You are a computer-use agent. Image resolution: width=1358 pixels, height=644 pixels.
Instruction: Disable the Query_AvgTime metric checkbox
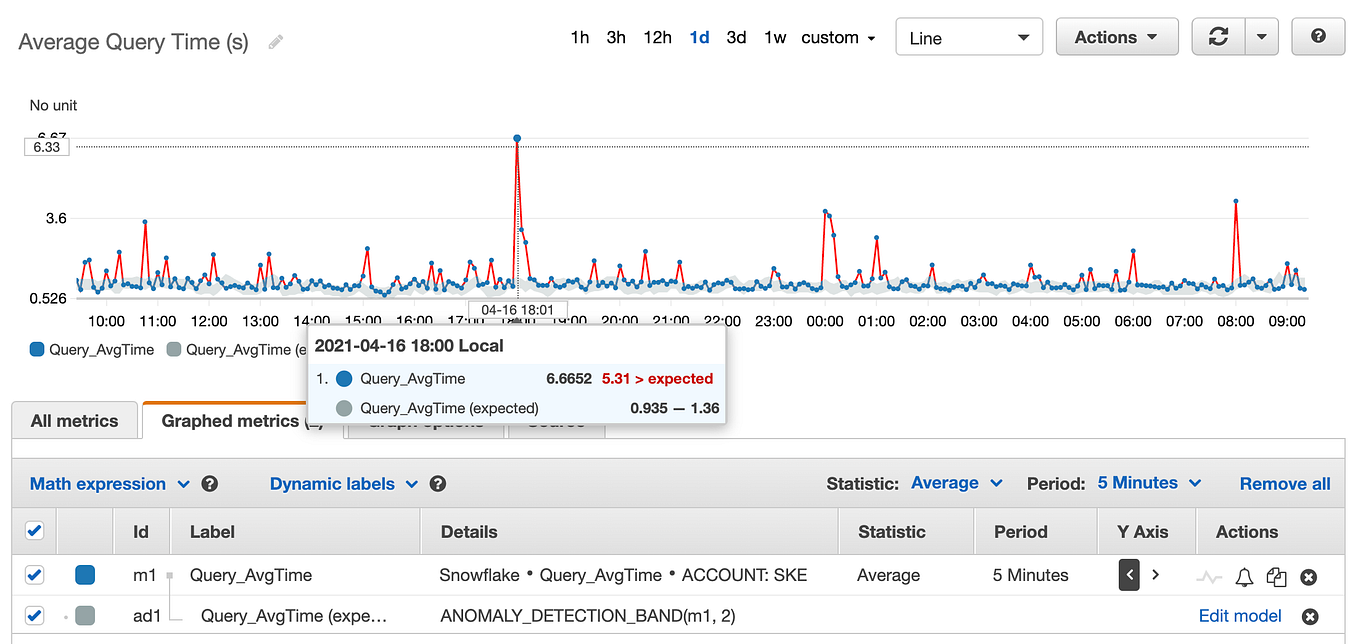[x=35, y=575]
